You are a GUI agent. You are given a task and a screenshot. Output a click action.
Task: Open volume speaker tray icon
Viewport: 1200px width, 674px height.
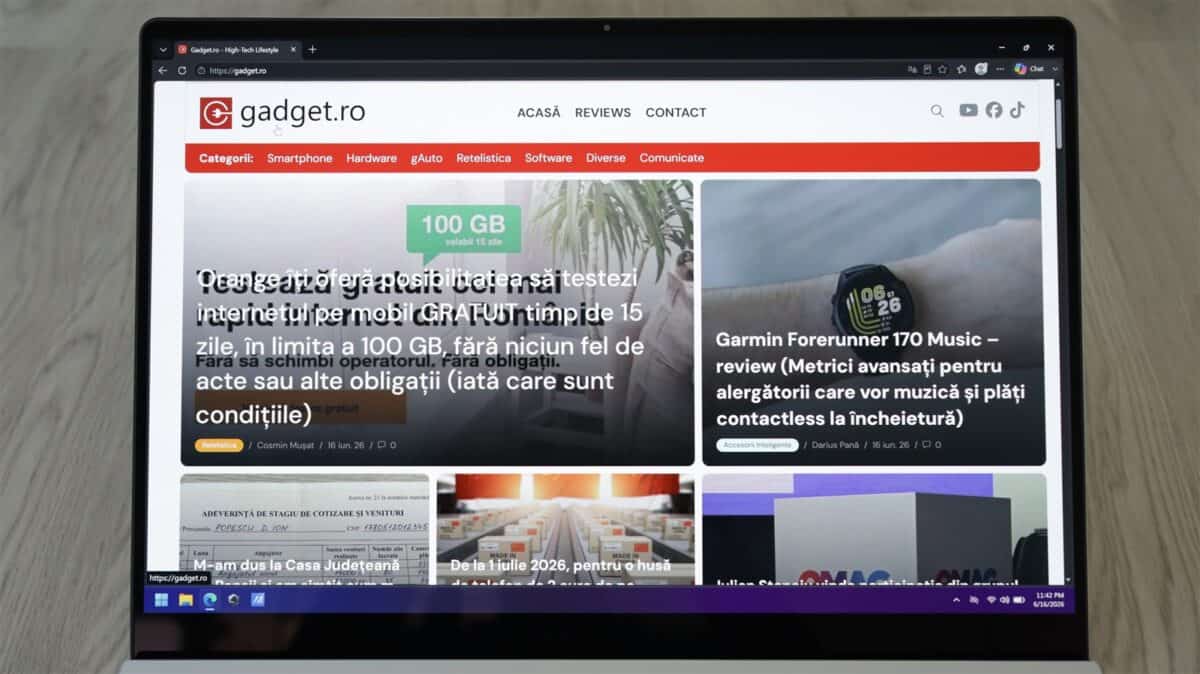pyautogui.click(x=1004, y=600)
